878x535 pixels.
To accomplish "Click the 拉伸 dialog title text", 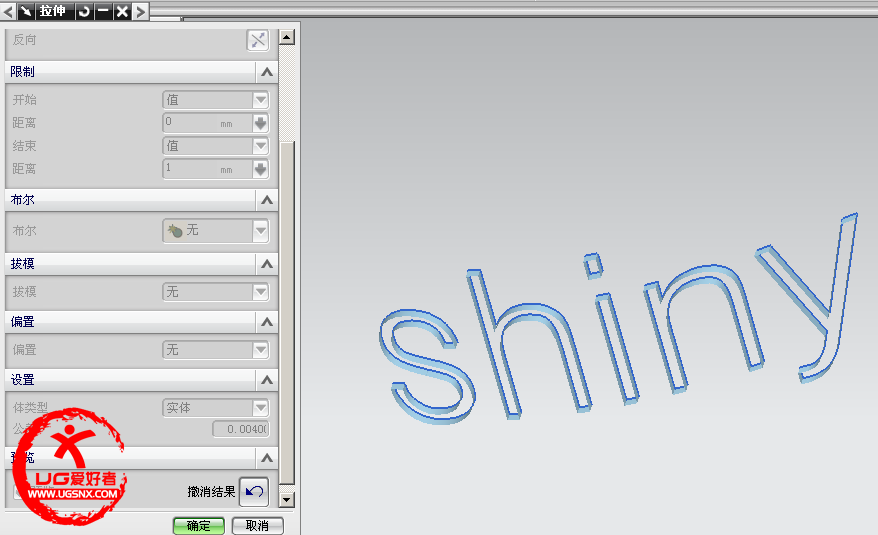I will pos(53,11).
